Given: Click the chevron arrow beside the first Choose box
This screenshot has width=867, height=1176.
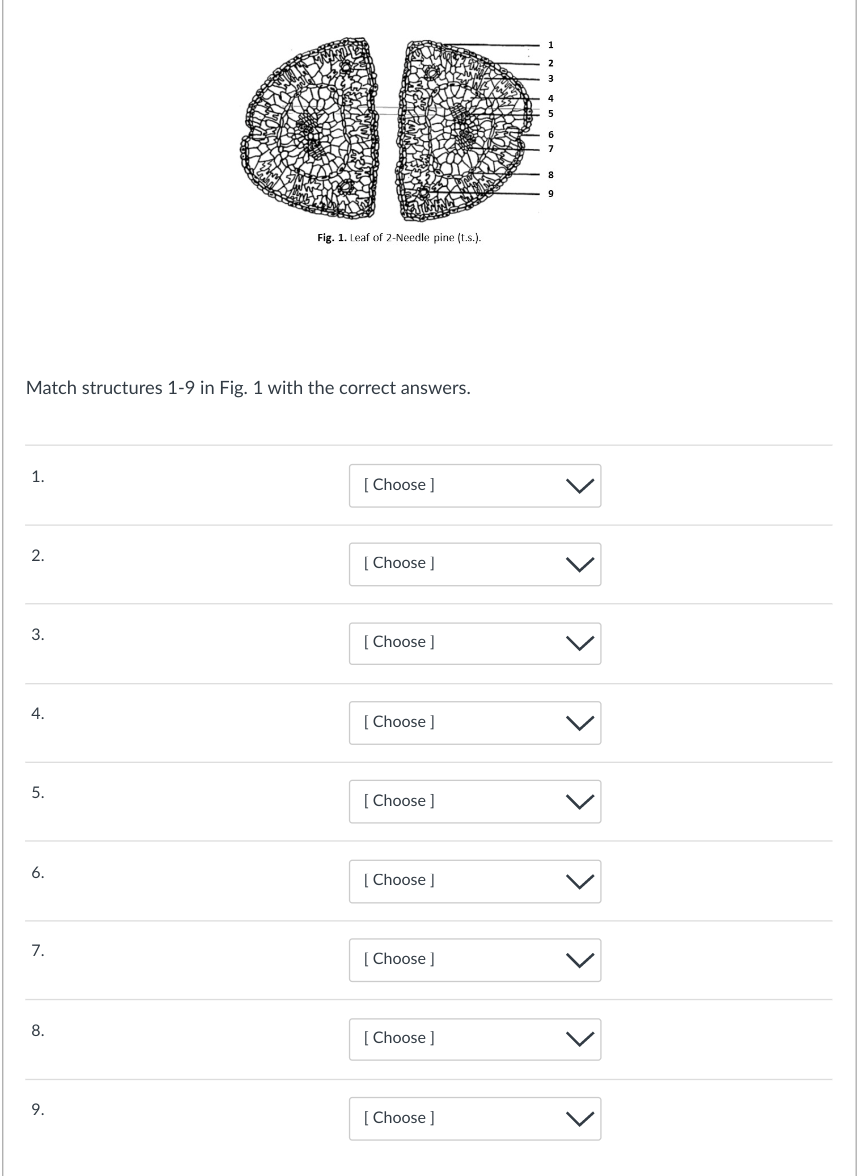Looking at the screenshot, I should [x=578, y=485].
